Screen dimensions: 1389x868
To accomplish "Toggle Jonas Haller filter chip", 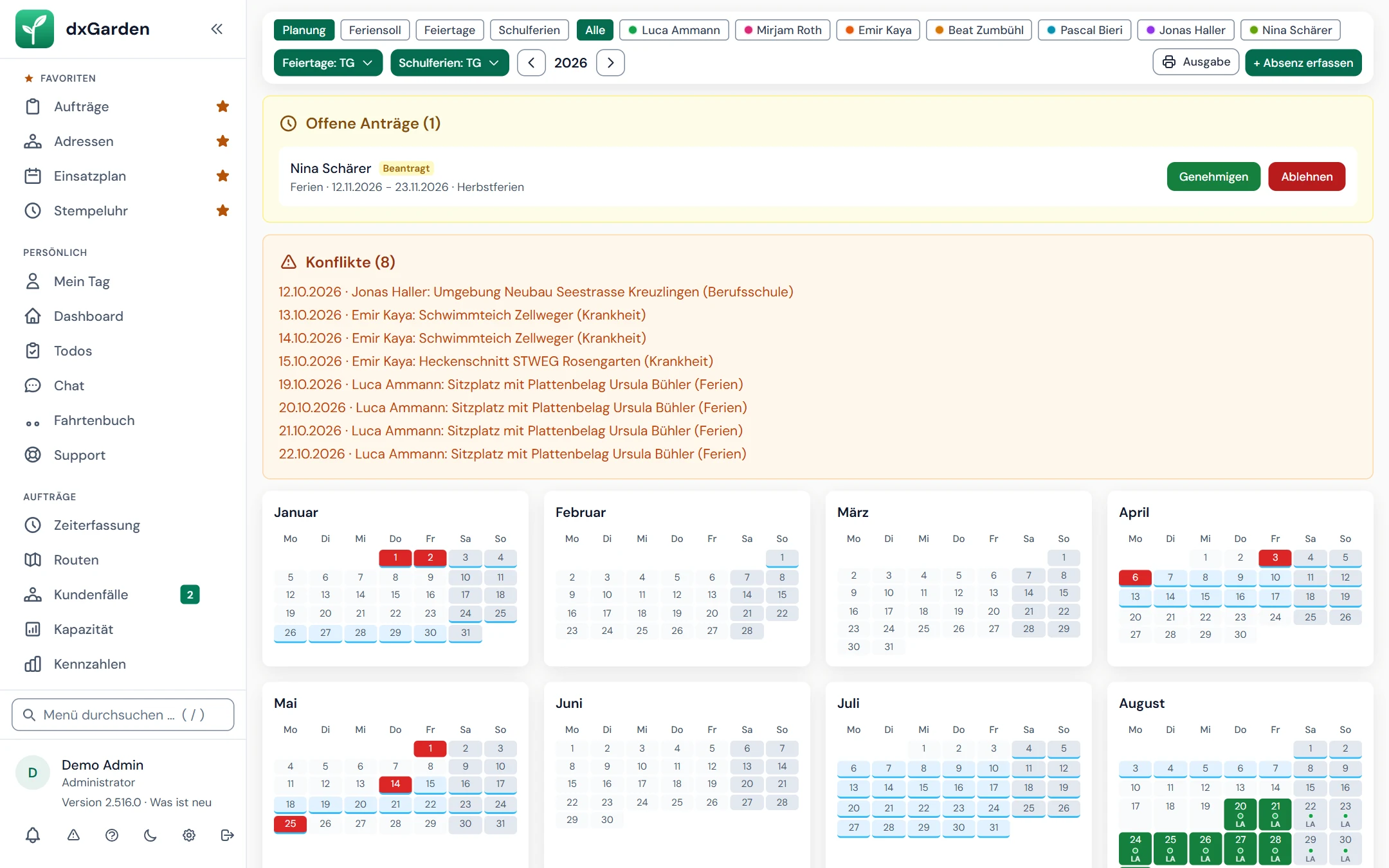I will [x=1186, y=30].
